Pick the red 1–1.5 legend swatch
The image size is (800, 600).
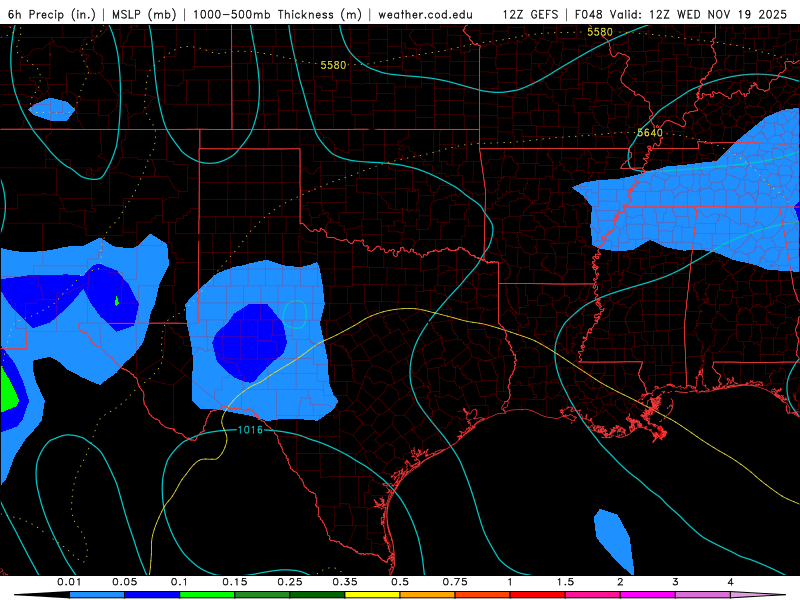pos(538,595)
